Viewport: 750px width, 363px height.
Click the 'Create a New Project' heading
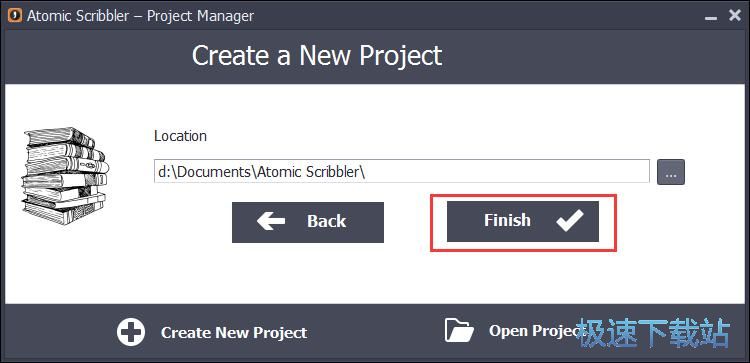tap(317, 55)
